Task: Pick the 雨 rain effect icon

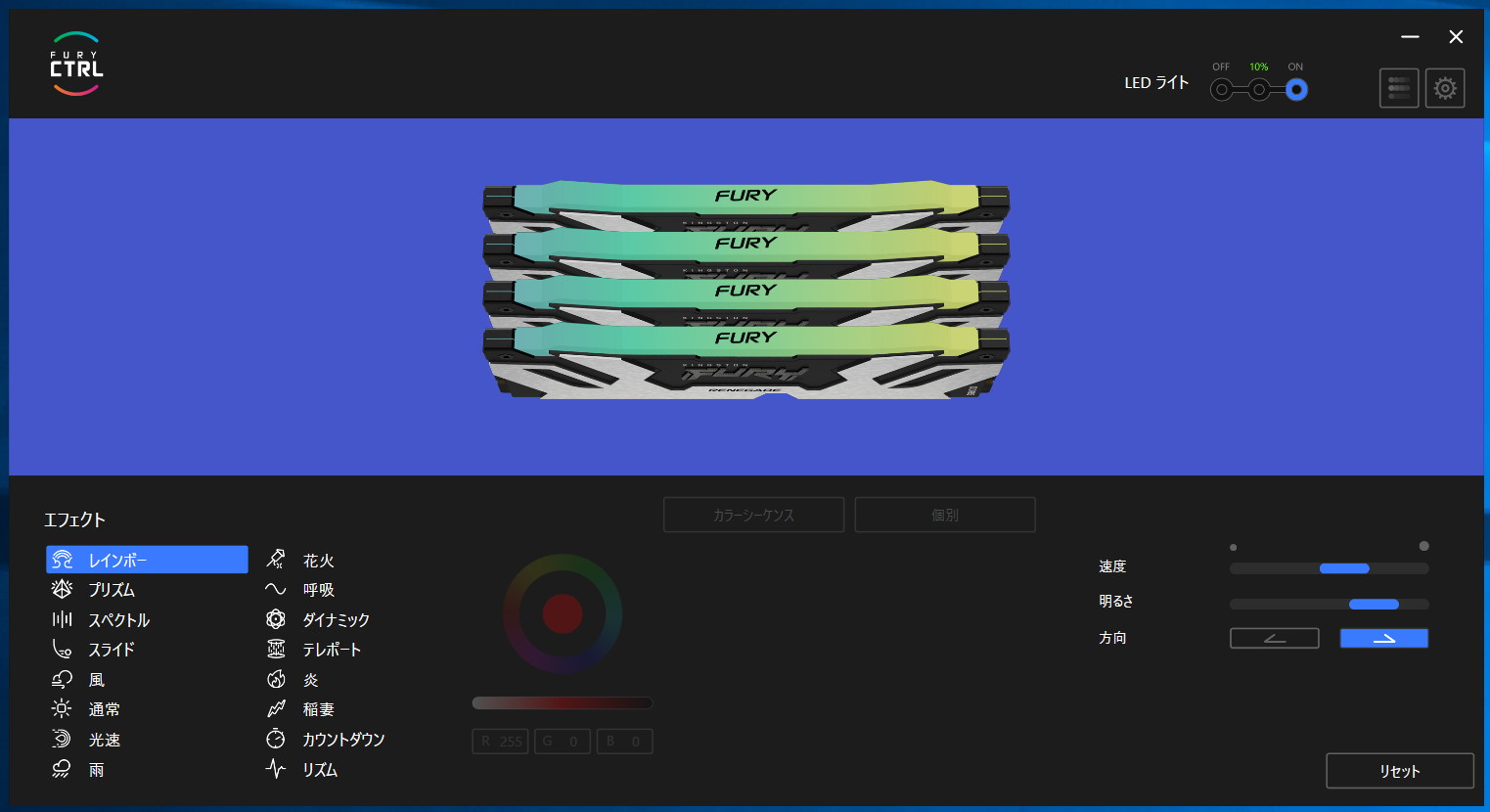Action: click(x=63, y=770)
